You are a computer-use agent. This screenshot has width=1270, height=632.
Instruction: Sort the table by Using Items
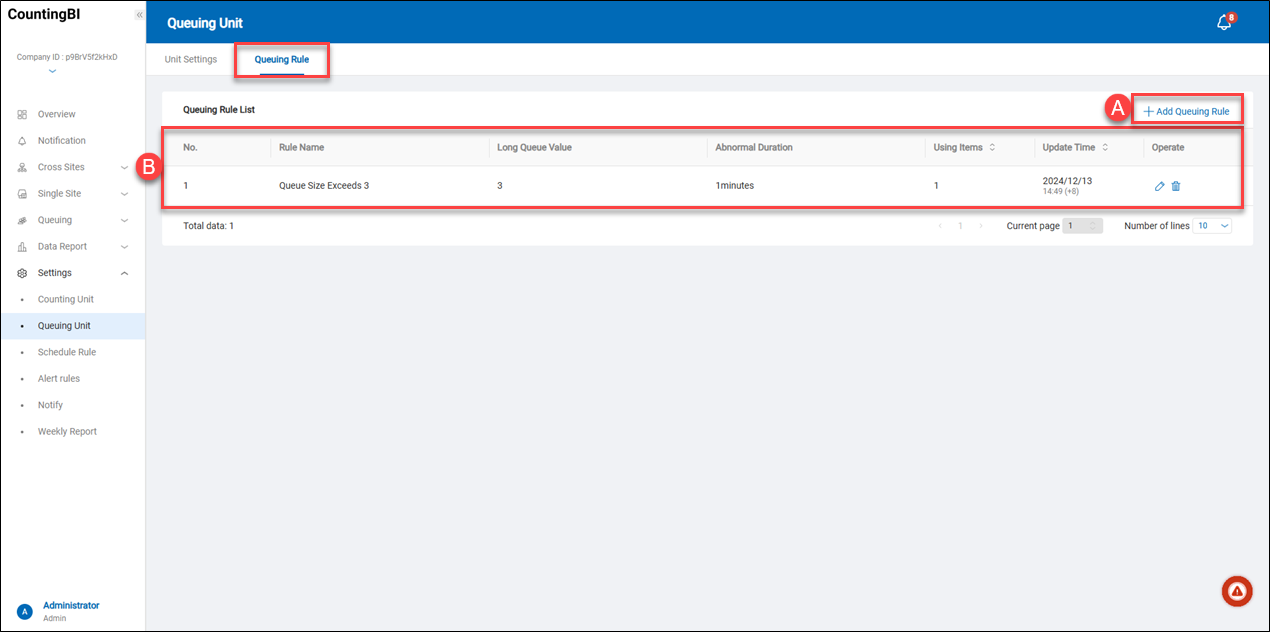(x=992, y=148)
